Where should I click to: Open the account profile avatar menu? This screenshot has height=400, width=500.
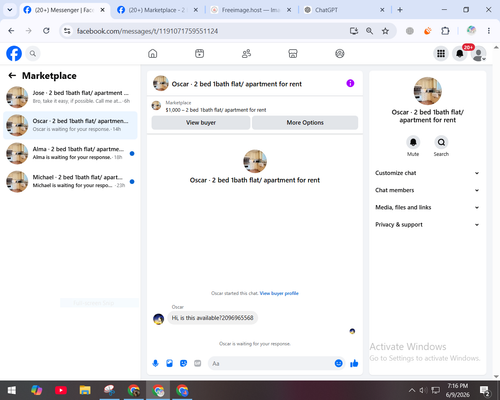point(479,54)
